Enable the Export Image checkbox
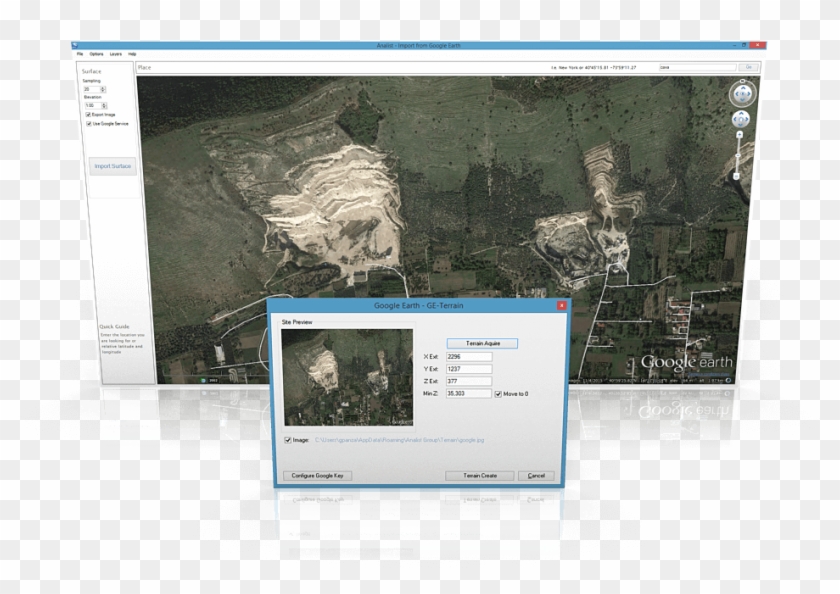This screenshot has width=840, height=594. point(88,114)
